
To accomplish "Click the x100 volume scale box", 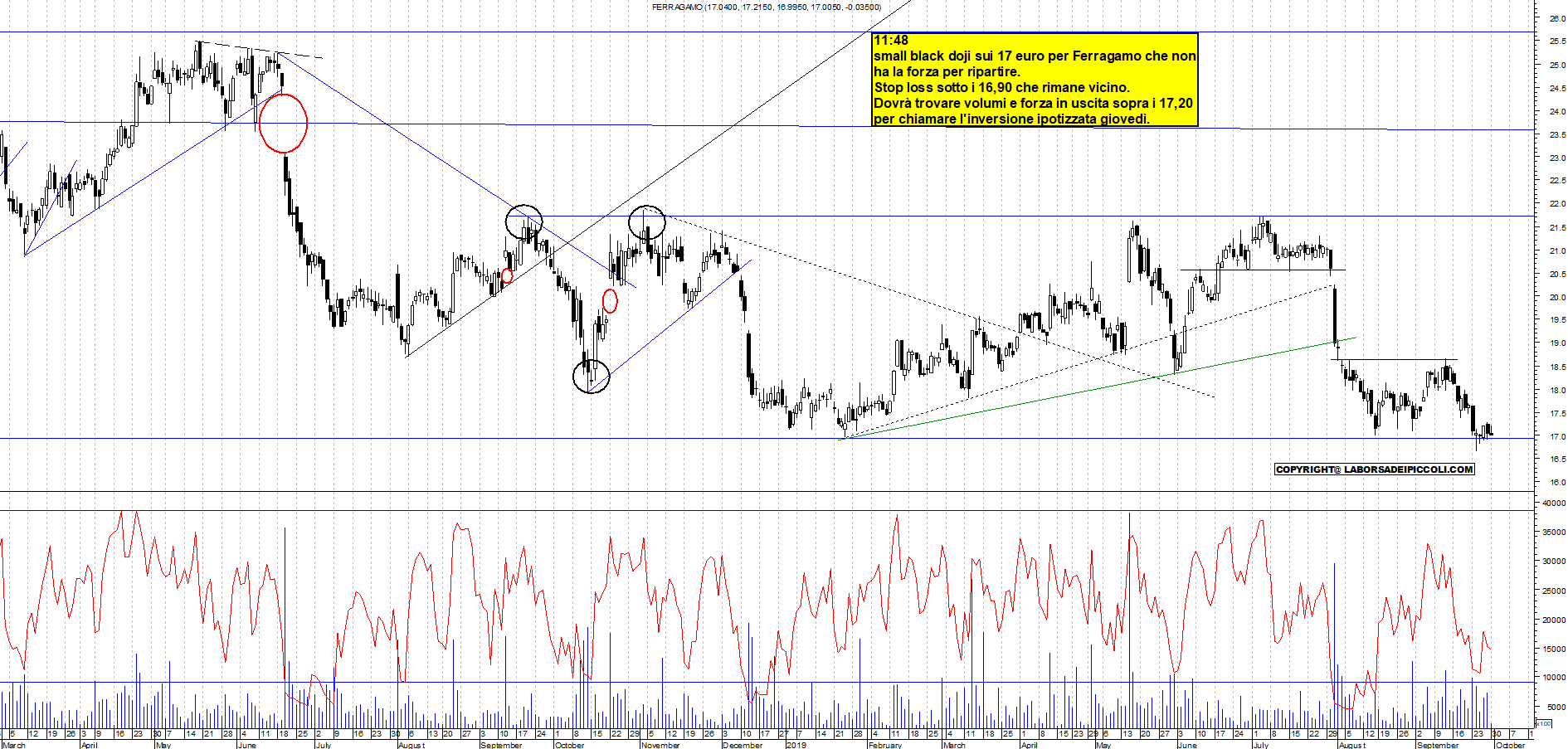I will point(1544,724).
